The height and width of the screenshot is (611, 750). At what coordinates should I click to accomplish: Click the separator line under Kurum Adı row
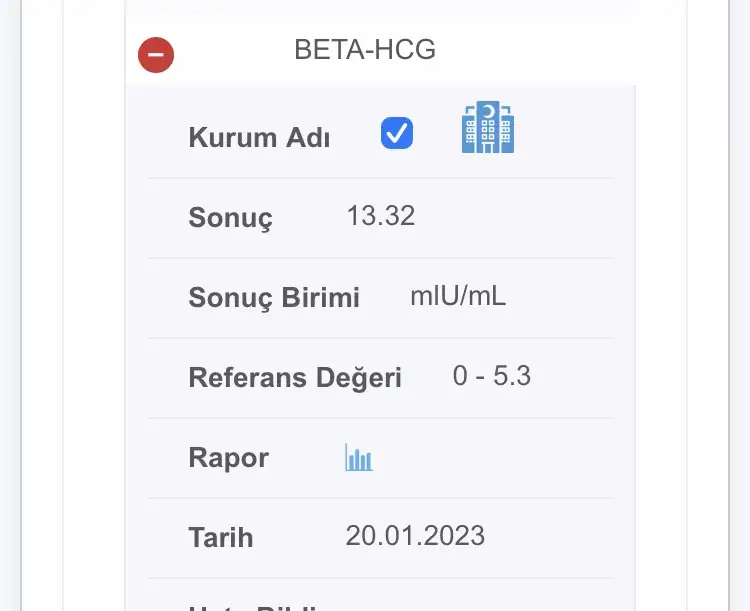[380, 178]
